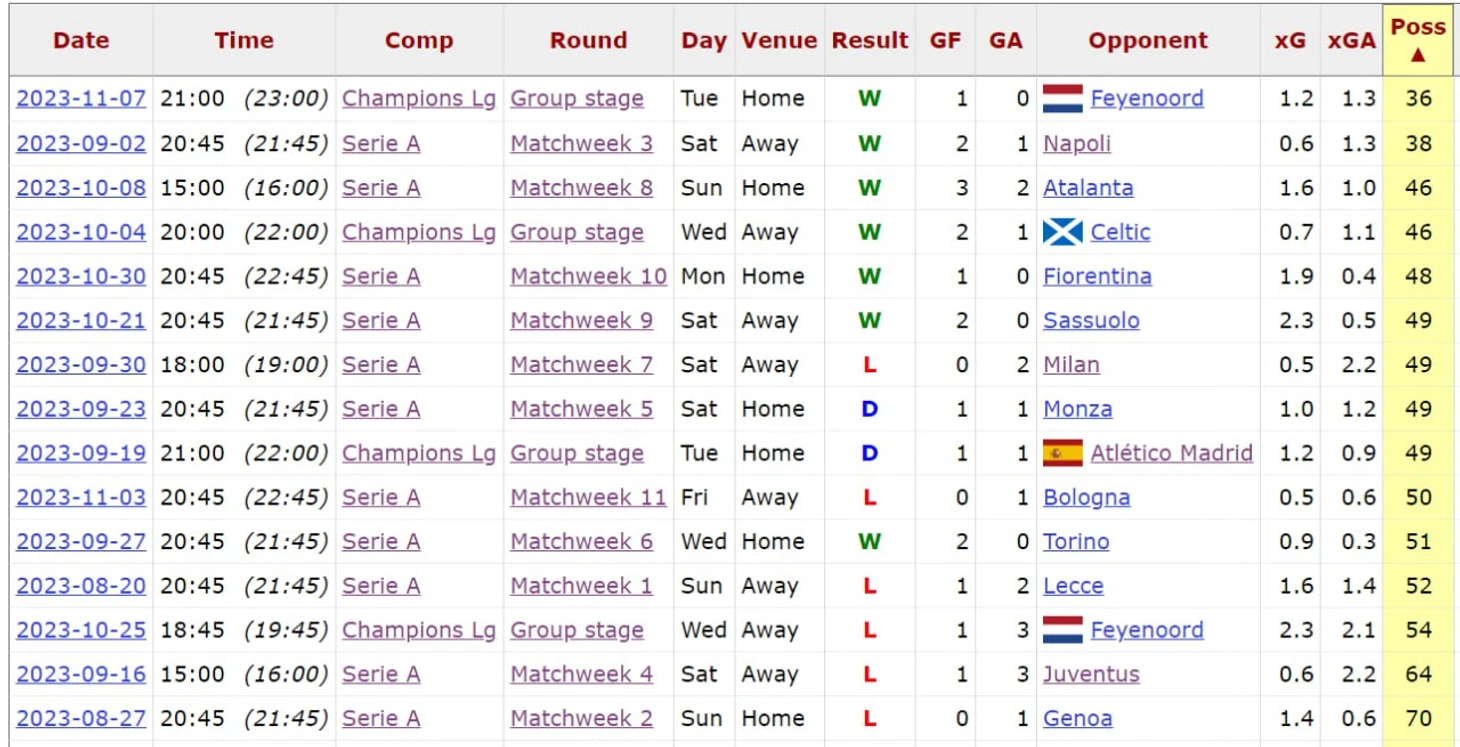Sort table by Date column header

[81, 40]
